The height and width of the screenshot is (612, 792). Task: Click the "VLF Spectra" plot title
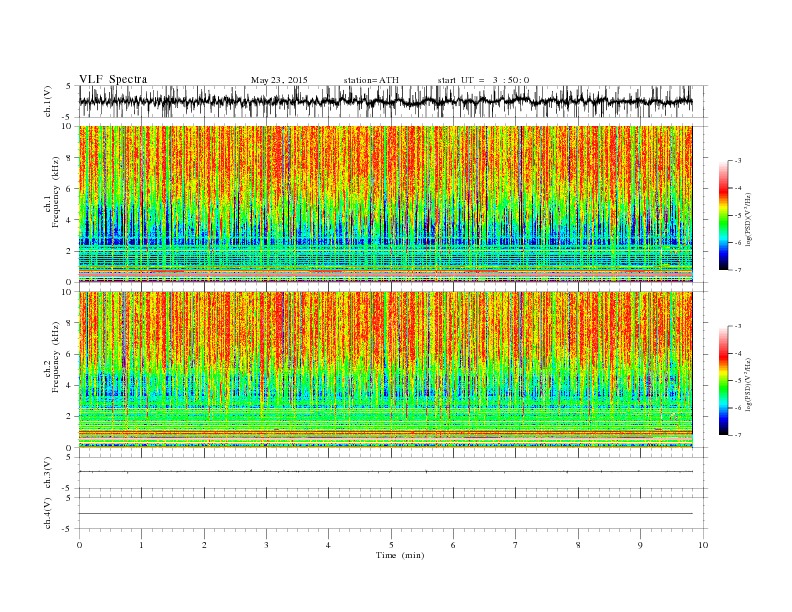coord(113,79)
